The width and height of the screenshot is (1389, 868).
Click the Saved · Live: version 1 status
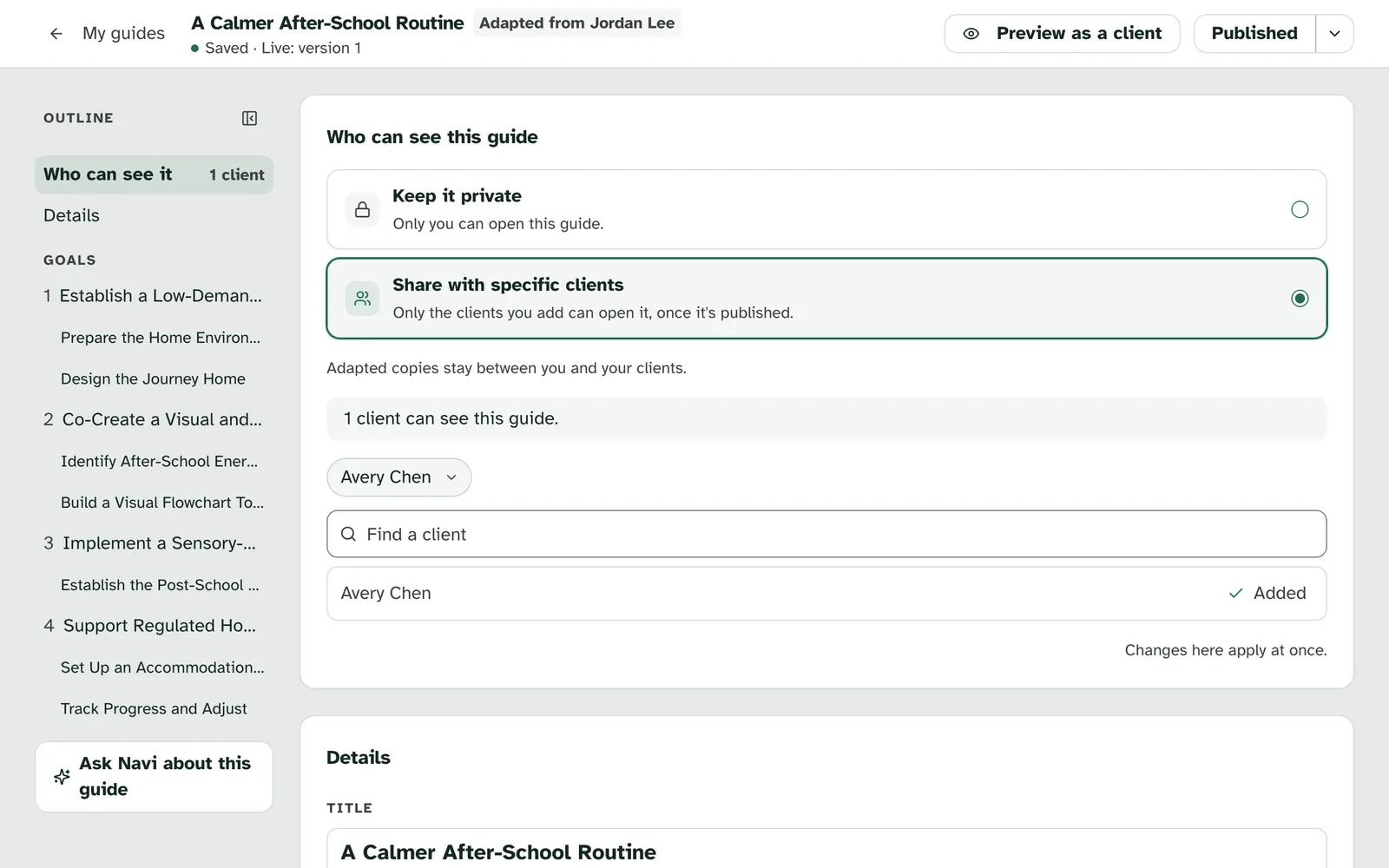tap(276, 49)
